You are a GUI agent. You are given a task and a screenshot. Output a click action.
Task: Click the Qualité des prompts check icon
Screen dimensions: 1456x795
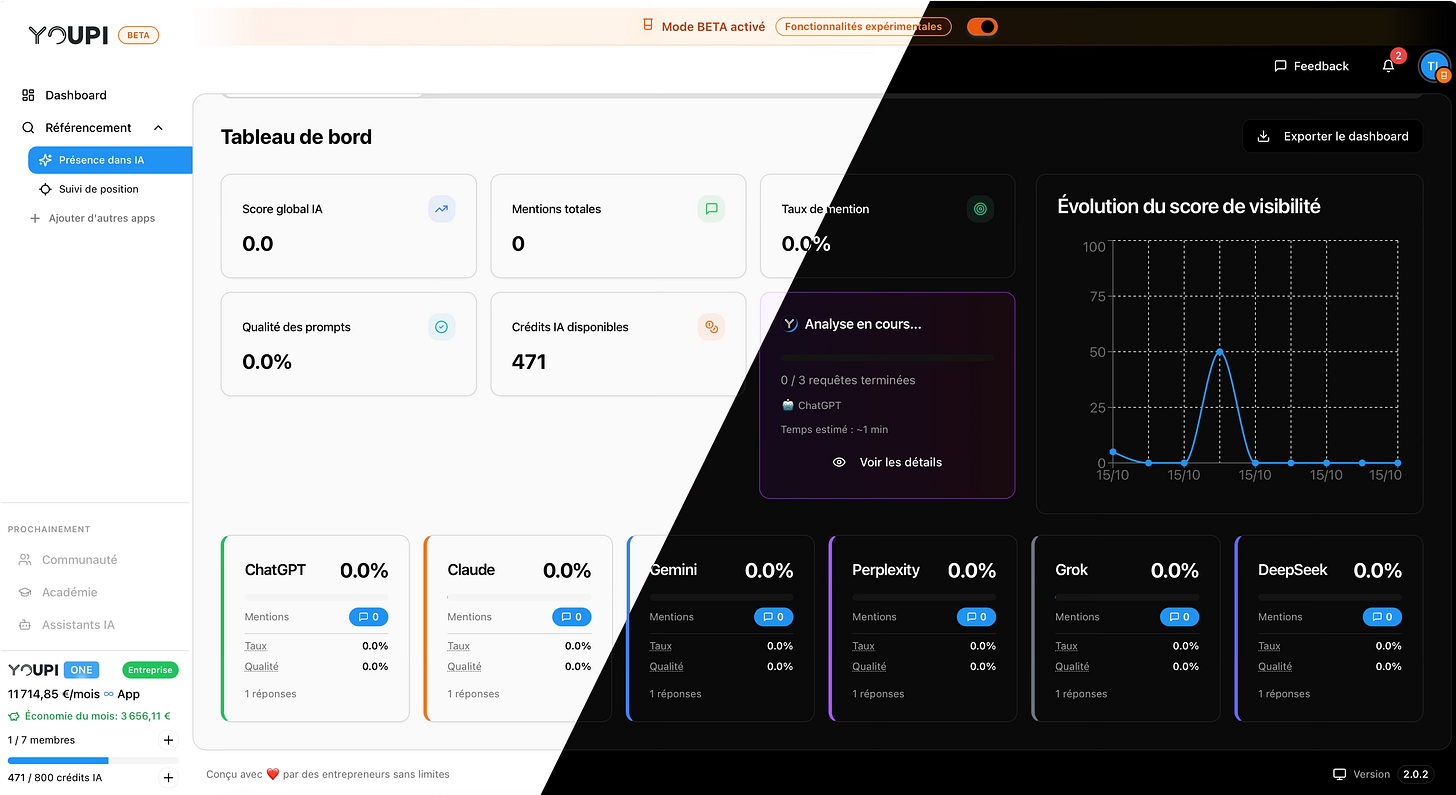pyautogui.click(x=442, y=327)
